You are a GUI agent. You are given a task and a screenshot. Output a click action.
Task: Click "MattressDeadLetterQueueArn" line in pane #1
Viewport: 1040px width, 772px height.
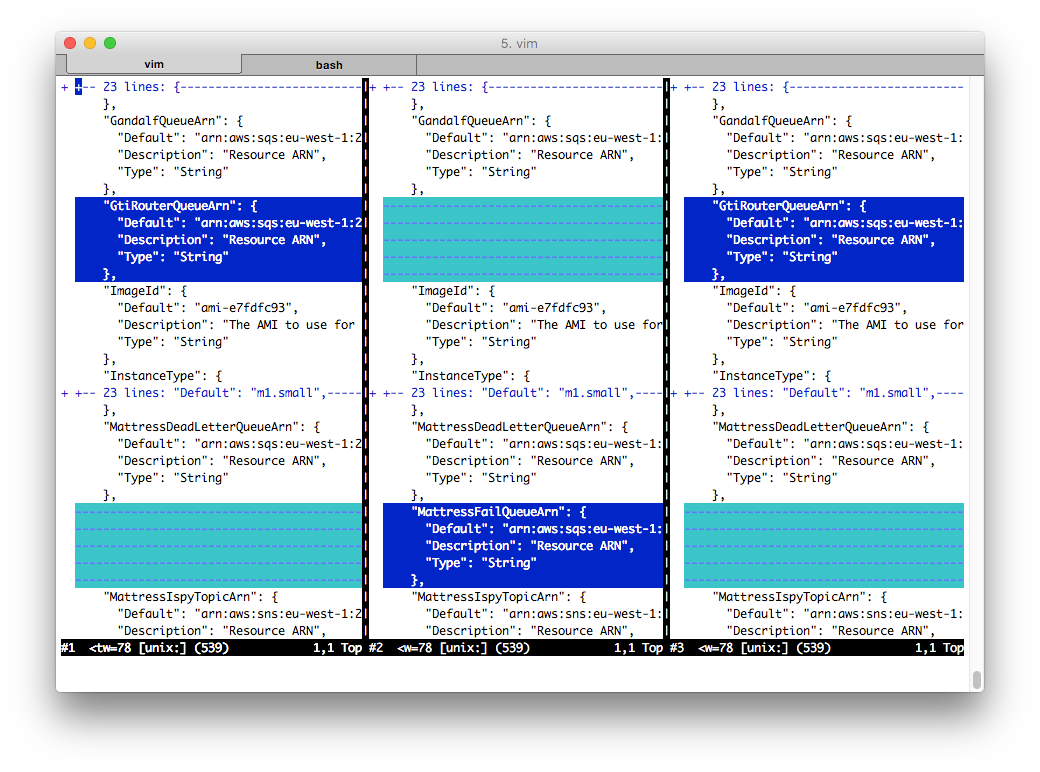(212, 427)
